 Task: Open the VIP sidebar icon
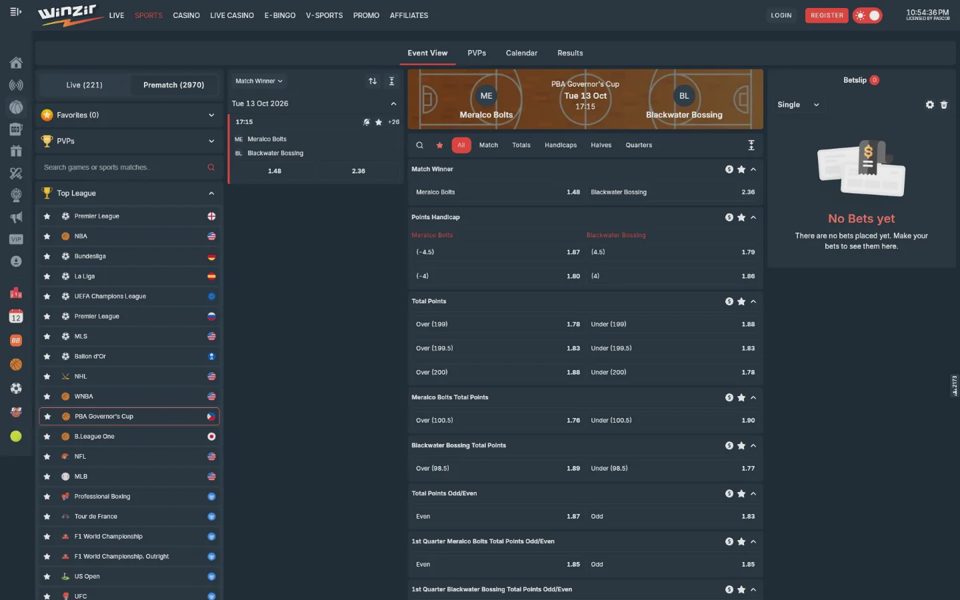click(16, 239)
